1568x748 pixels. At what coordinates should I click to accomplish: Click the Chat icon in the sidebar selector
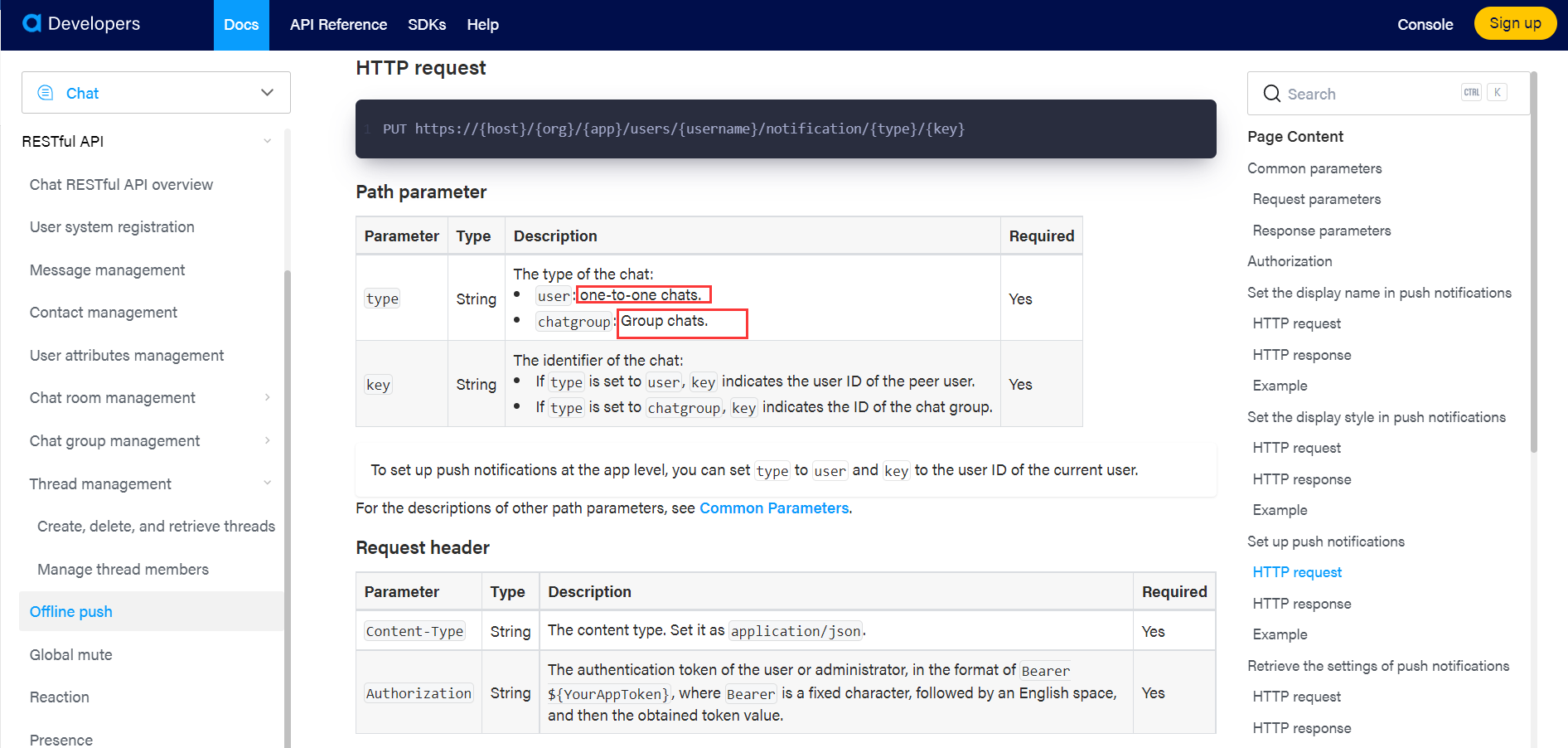coord(46,92)
